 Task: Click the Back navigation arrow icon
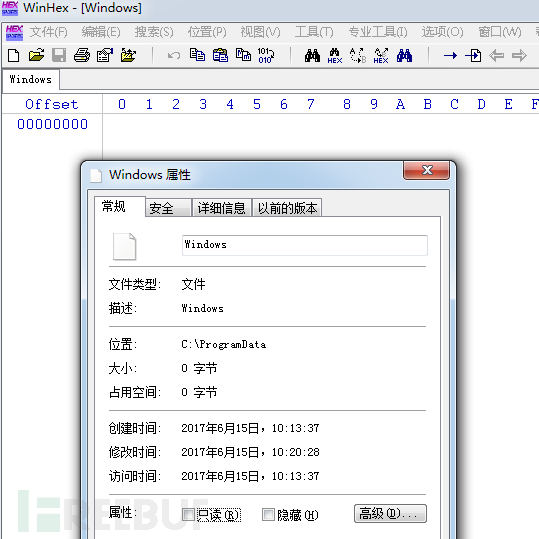[496, 55]
